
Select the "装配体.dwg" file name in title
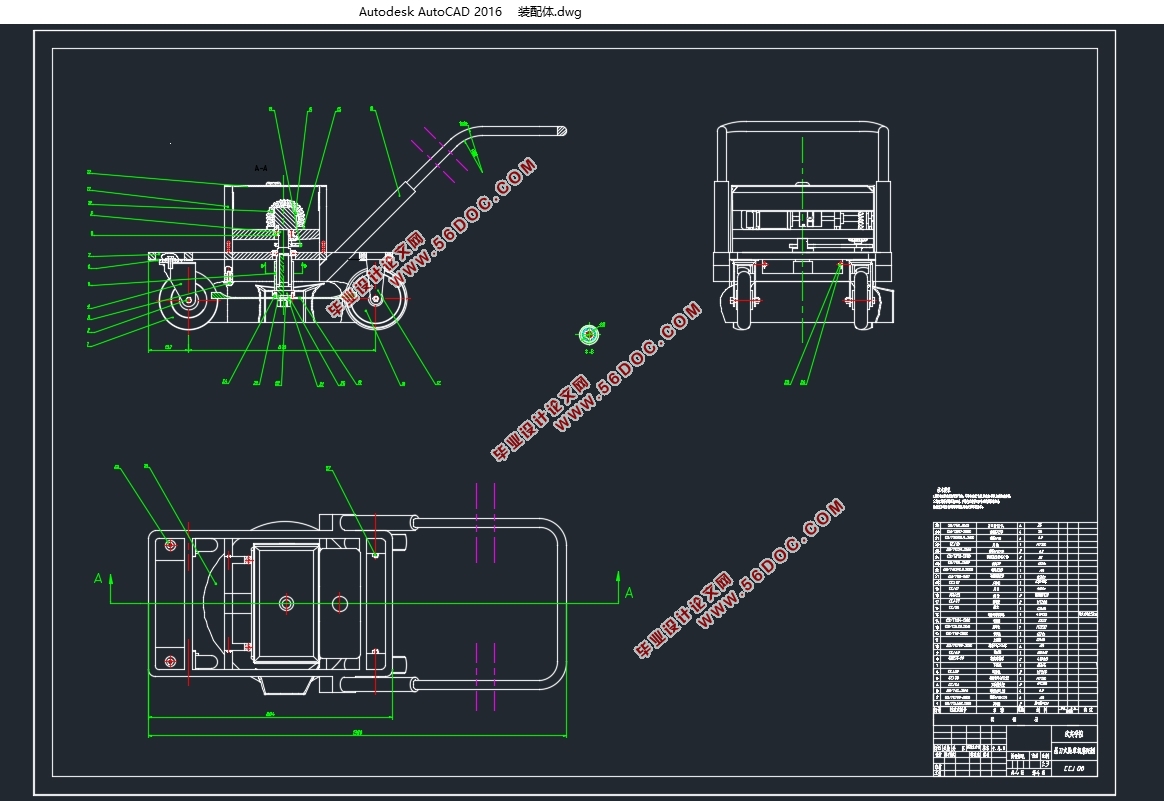(x=549, y=11)
